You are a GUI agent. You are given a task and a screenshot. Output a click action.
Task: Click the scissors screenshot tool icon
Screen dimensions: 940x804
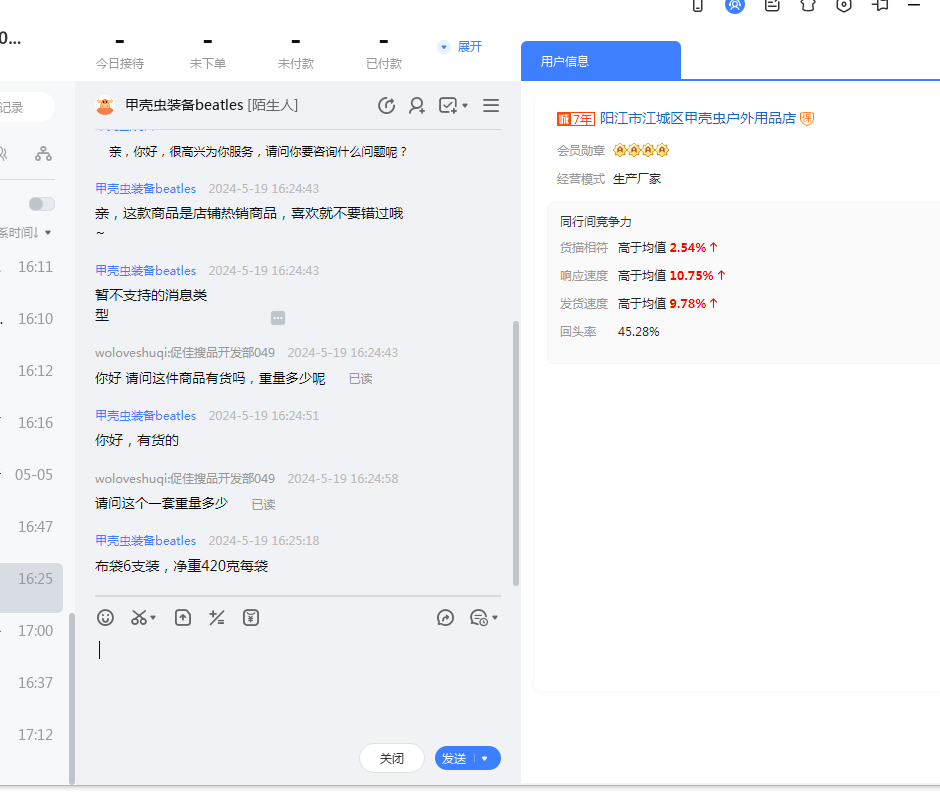139,618
